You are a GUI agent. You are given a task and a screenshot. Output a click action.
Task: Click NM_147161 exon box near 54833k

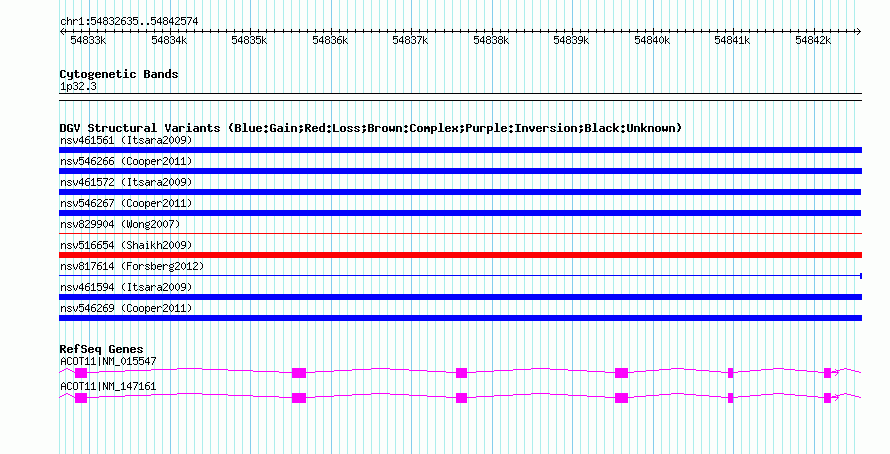[81, 398]
